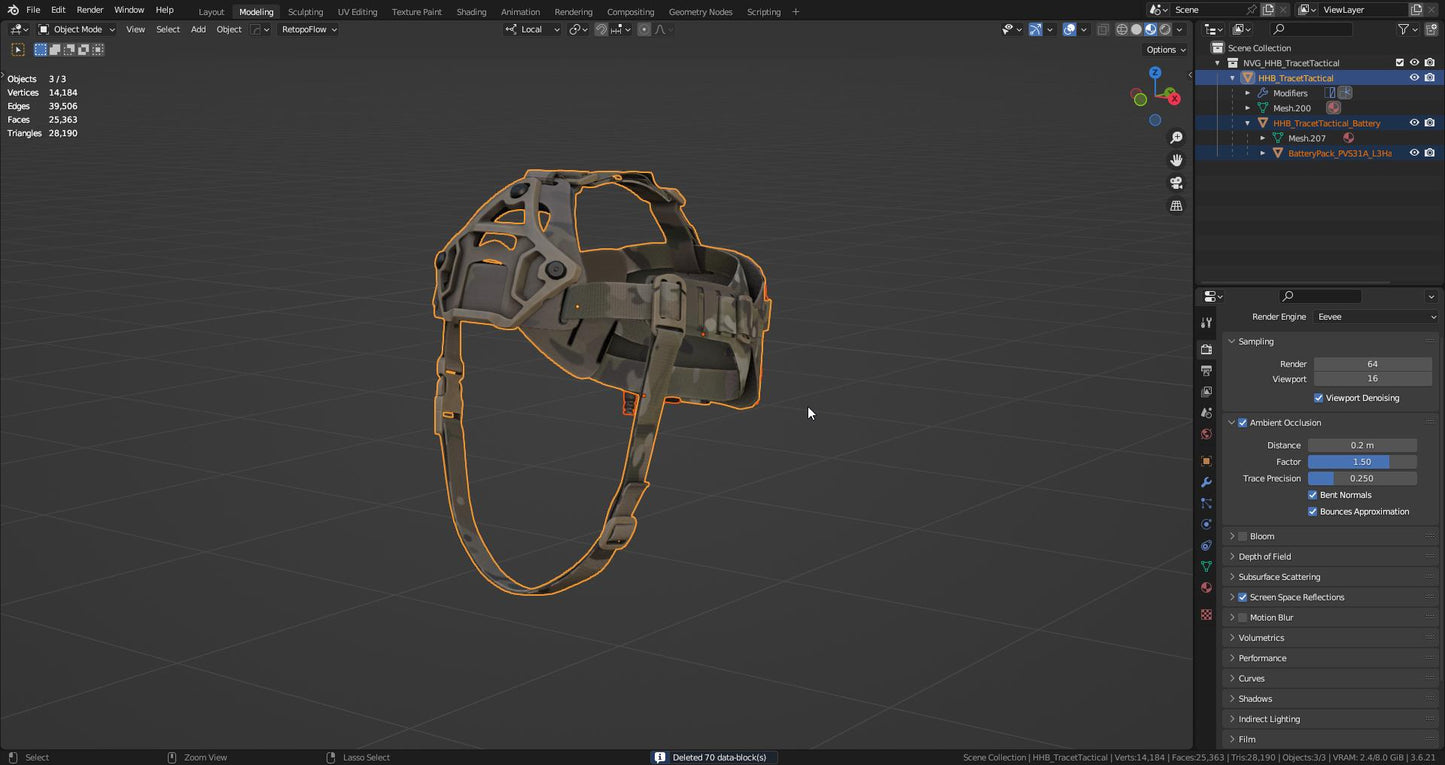
Task: Open the Output properties printer tab
Action: [x=1206, y=371]
